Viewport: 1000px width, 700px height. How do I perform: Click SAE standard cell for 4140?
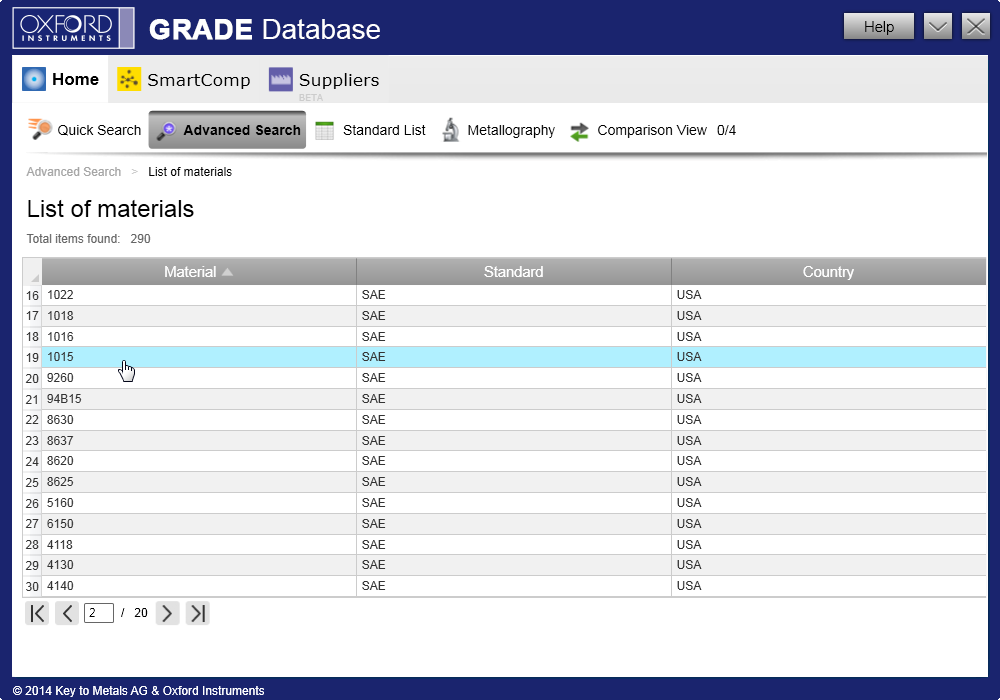(x=513, y=586)
